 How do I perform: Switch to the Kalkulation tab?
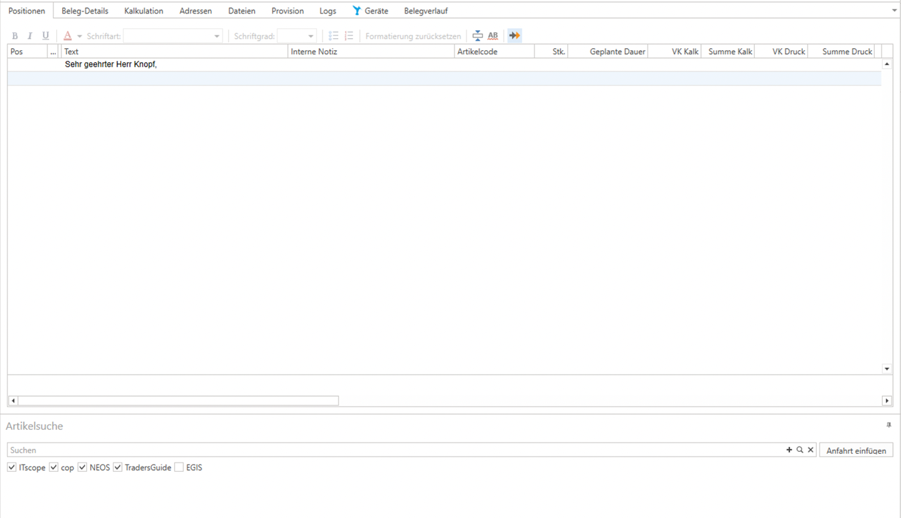(143, 11)
